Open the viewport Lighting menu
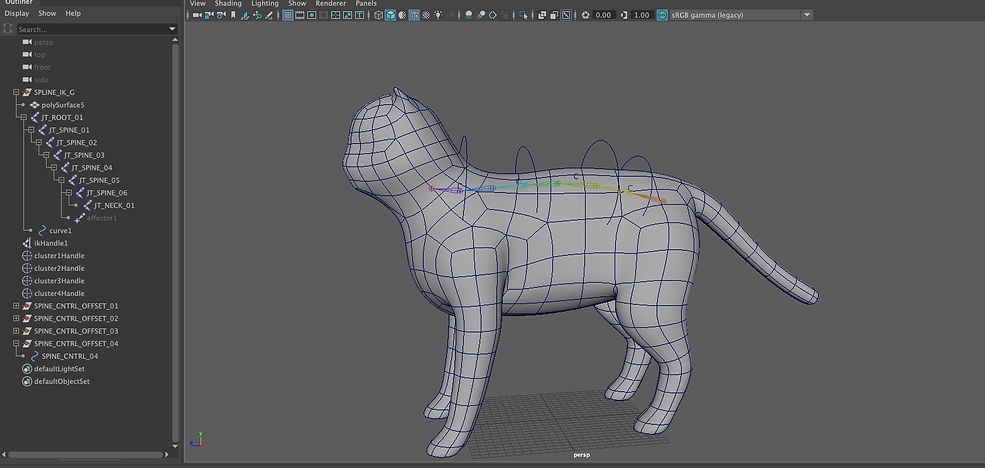Viewport: 985px width, 468px height. coord(265,3)
